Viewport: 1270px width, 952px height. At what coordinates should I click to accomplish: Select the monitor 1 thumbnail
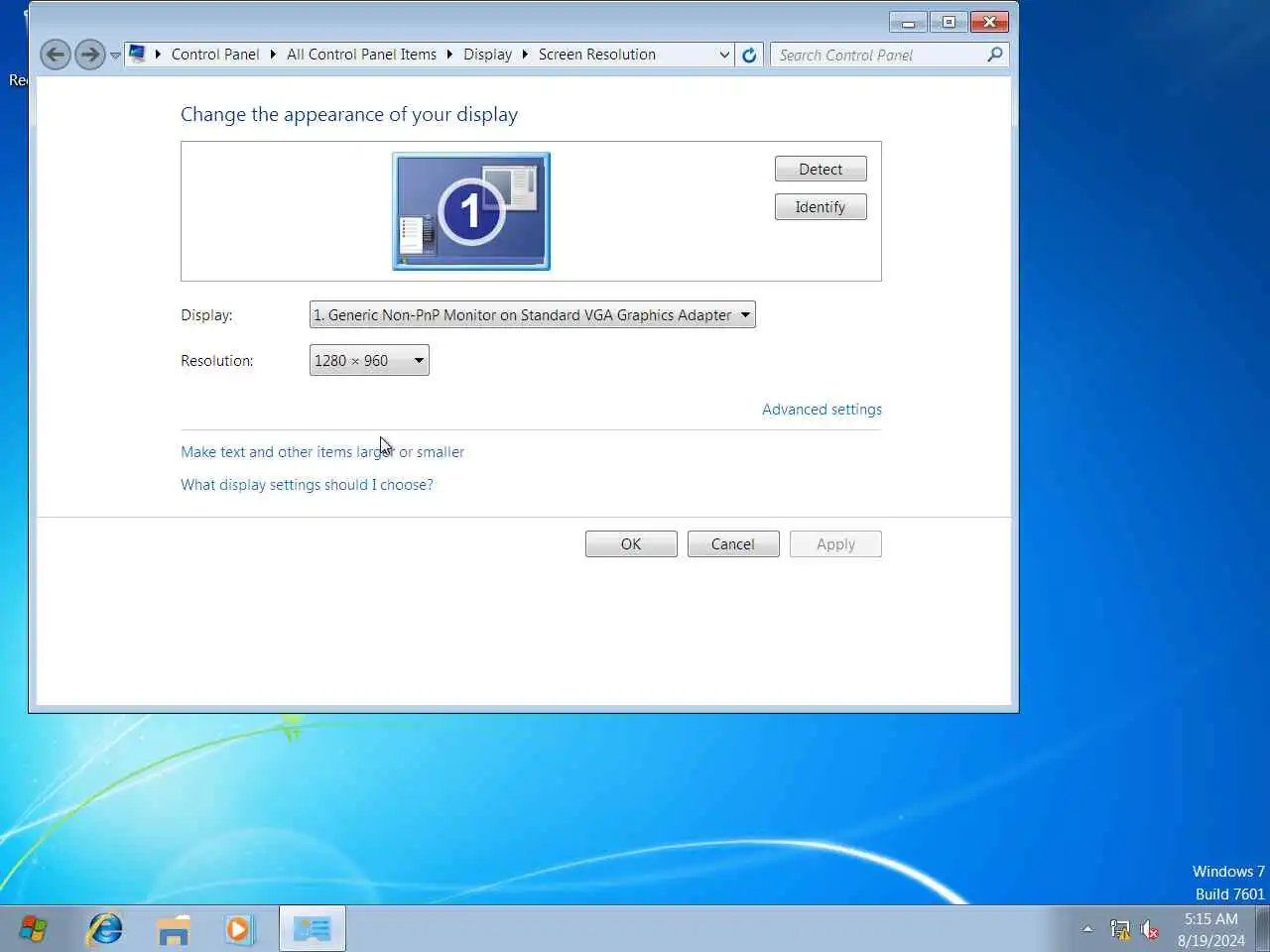pos(471,211)
